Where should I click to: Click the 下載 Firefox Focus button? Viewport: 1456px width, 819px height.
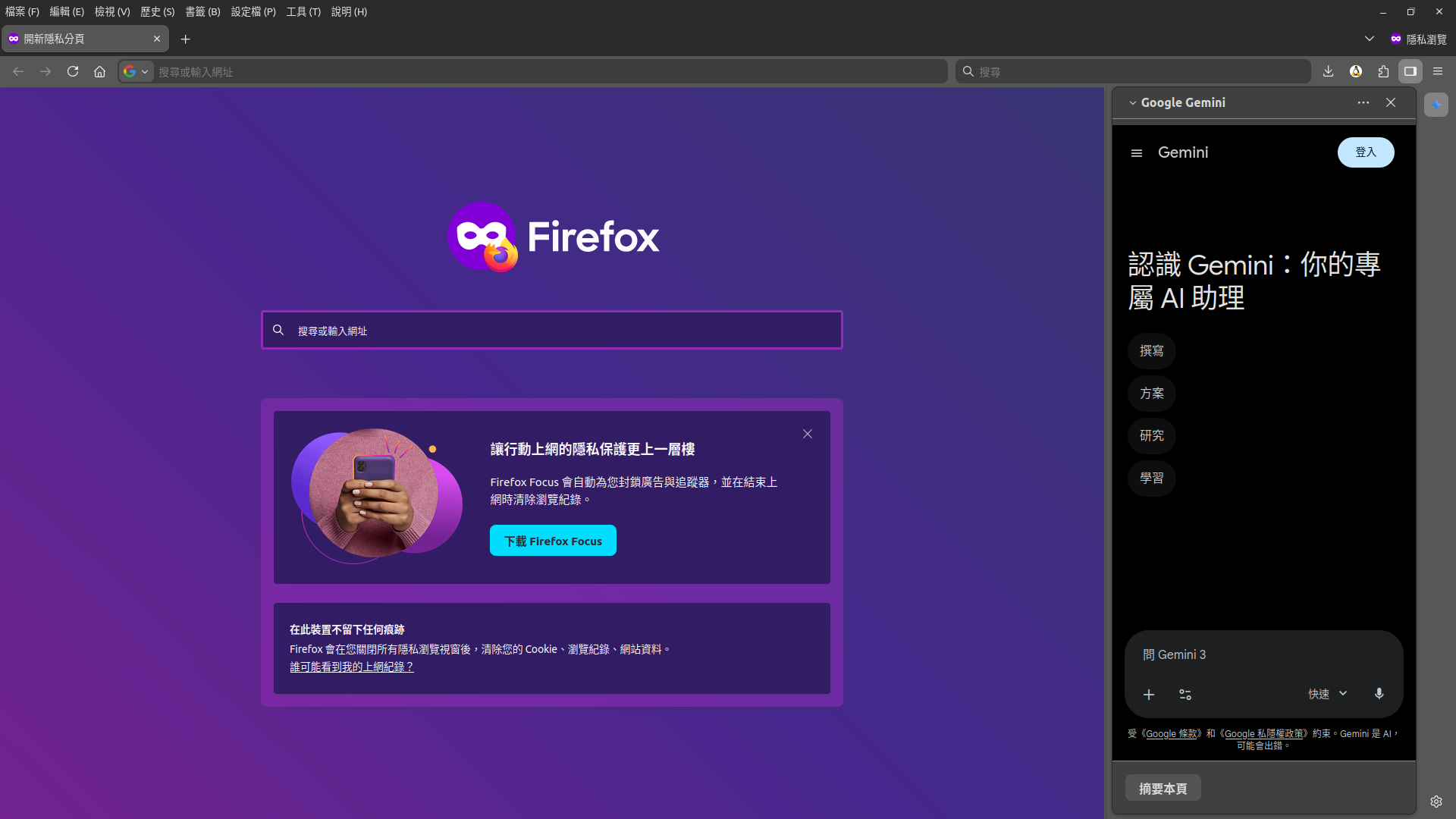point(553,541)
